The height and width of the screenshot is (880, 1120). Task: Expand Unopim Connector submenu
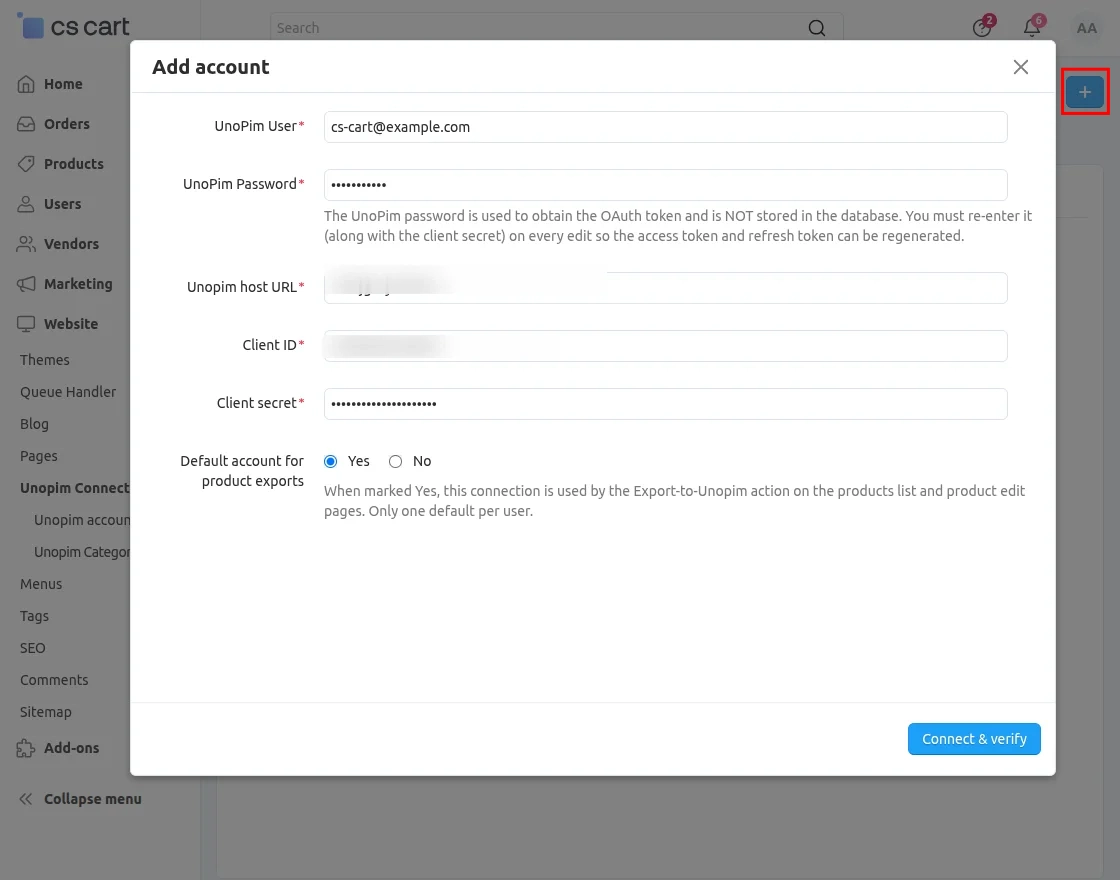(x=75, y=489)
